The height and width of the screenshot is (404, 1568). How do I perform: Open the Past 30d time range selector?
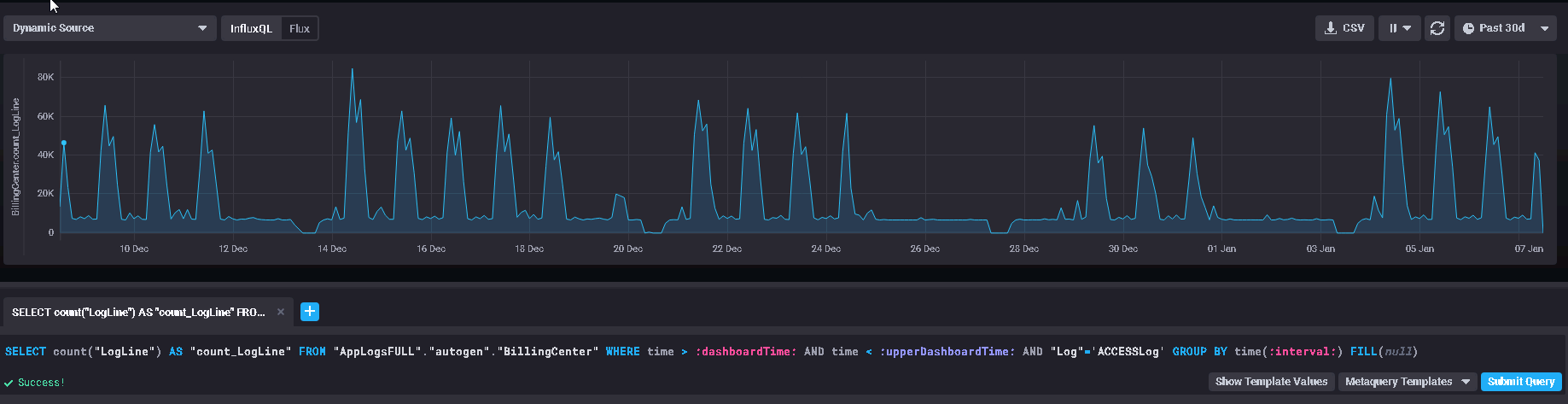point(1506,28)
